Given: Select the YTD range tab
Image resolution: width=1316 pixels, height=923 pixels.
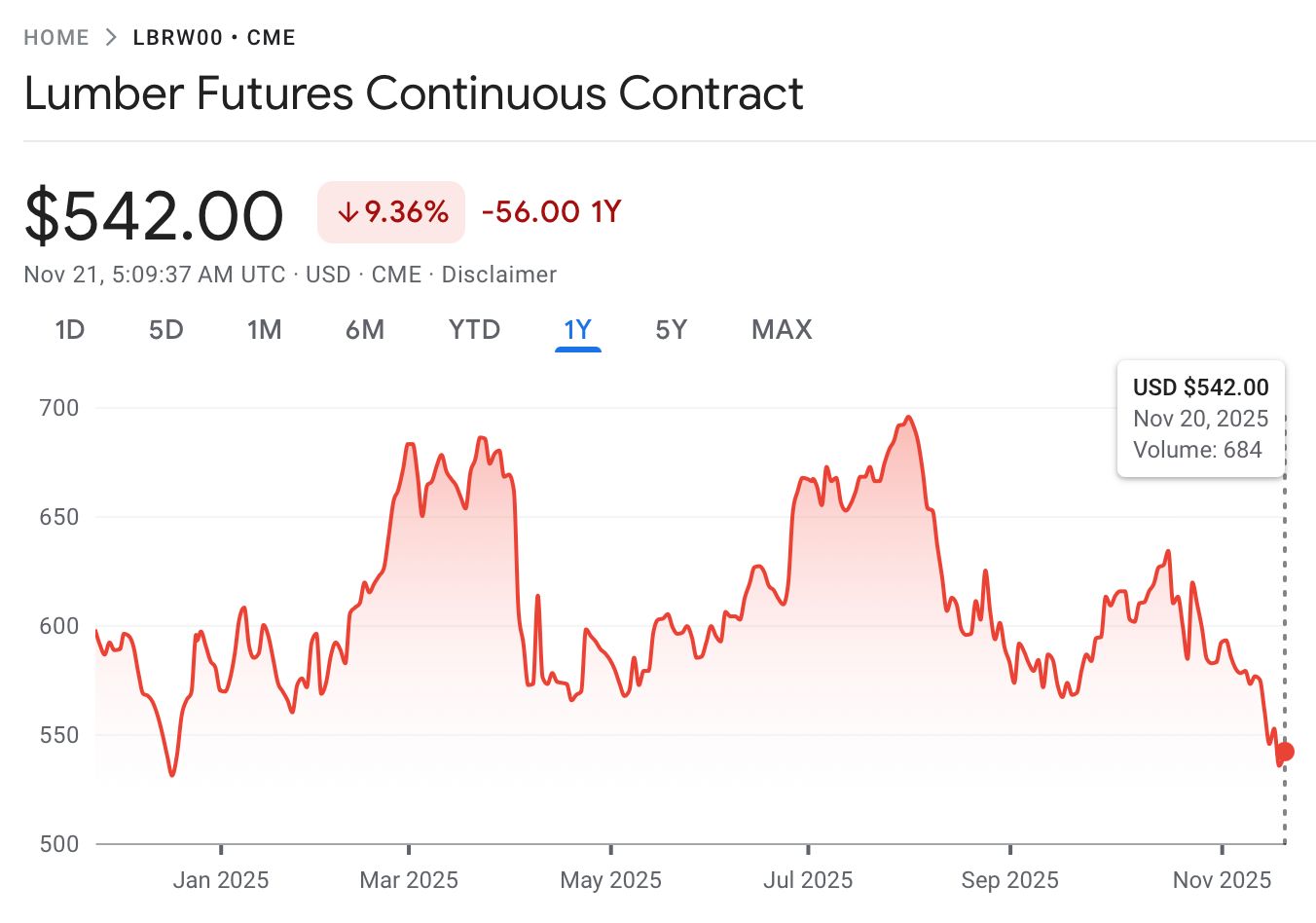Looking at the screenshot, I should click(x=474, y=330).
